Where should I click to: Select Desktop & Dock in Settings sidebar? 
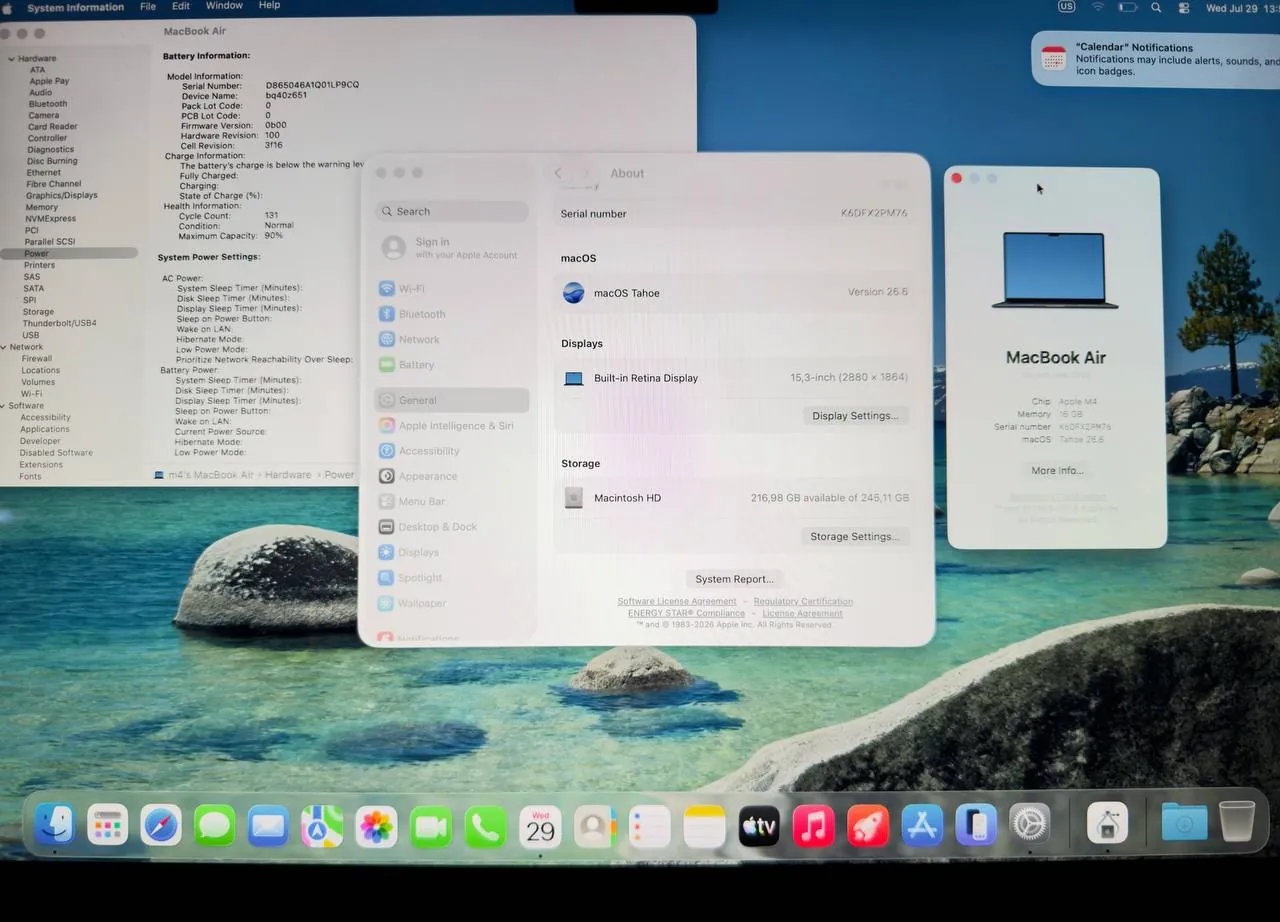[x=452, y=527]
